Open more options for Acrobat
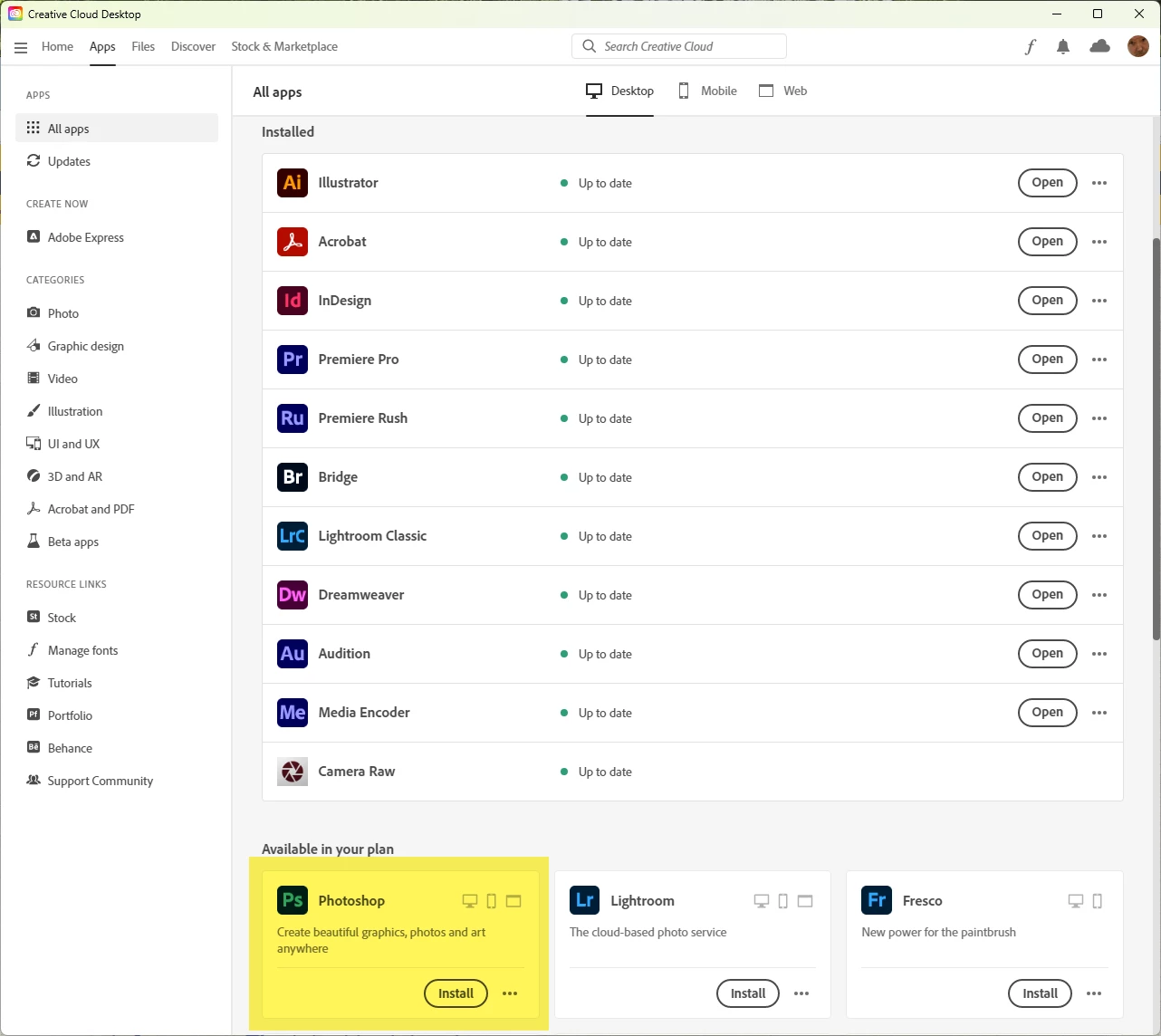Image resolution: width=1161 pixels, height=1036 pixels. pyautogui.click(x=1099, y=242)
